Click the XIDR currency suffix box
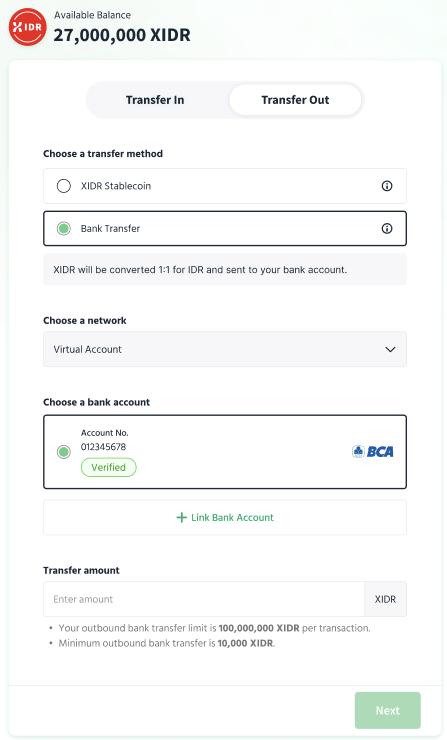Viewport: 447px width, 740px height. click(x=385, y=599)
